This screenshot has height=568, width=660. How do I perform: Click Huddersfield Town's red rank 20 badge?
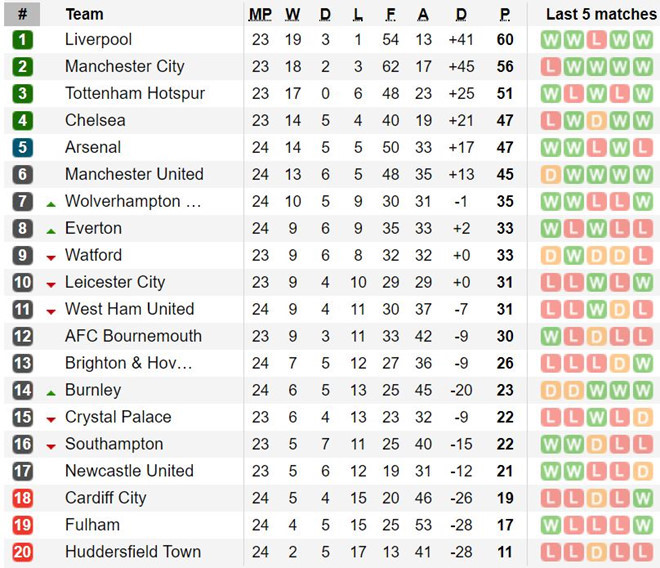22,552
